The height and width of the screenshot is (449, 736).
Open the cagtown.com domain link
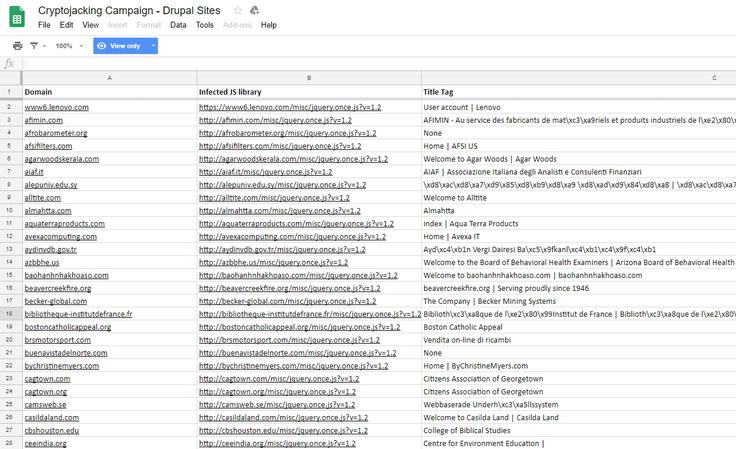coord(47,379)
